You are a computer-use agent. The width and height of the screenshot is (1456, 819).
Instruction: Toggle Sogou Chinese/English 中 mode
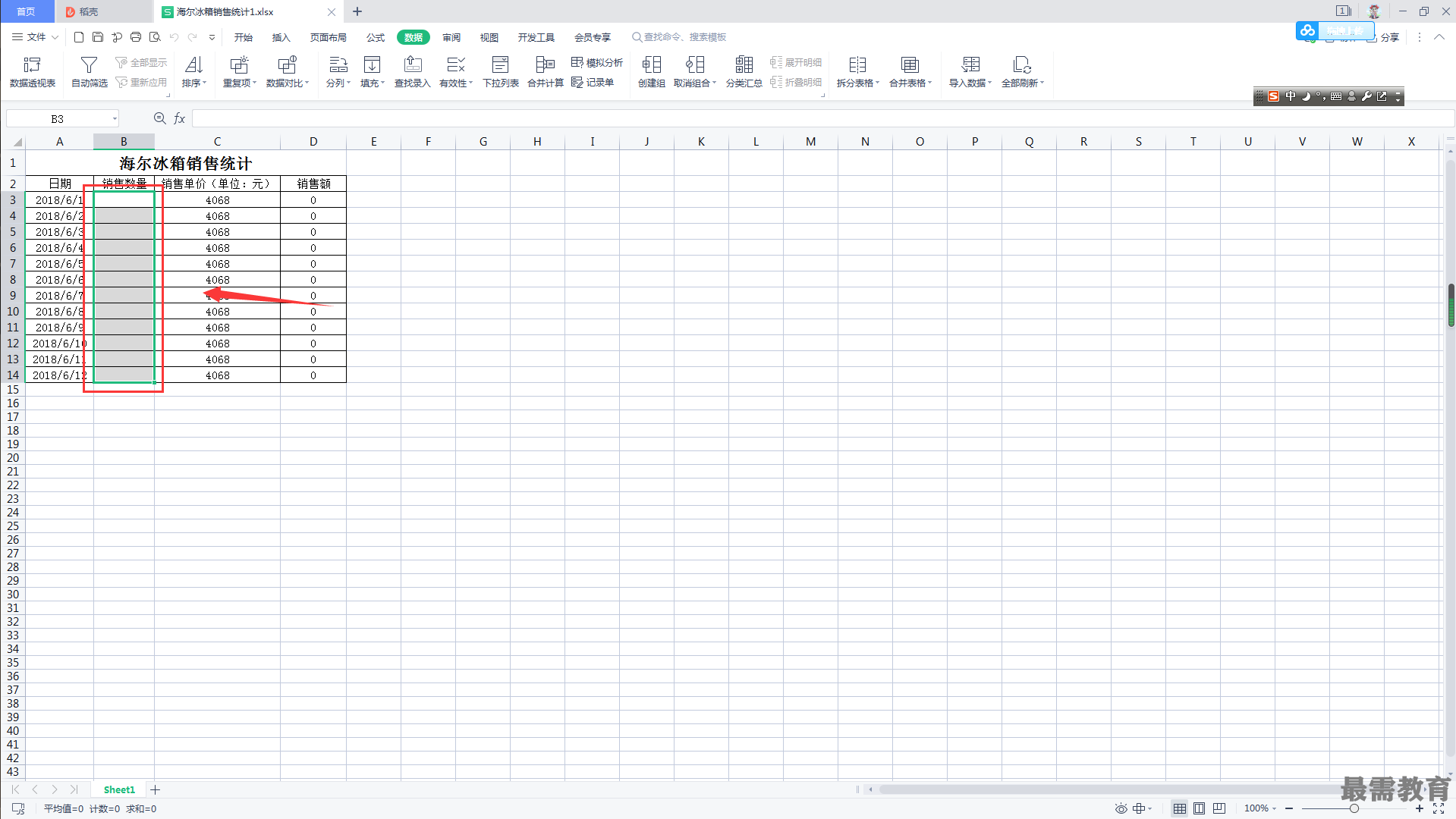pos(1291,96)
